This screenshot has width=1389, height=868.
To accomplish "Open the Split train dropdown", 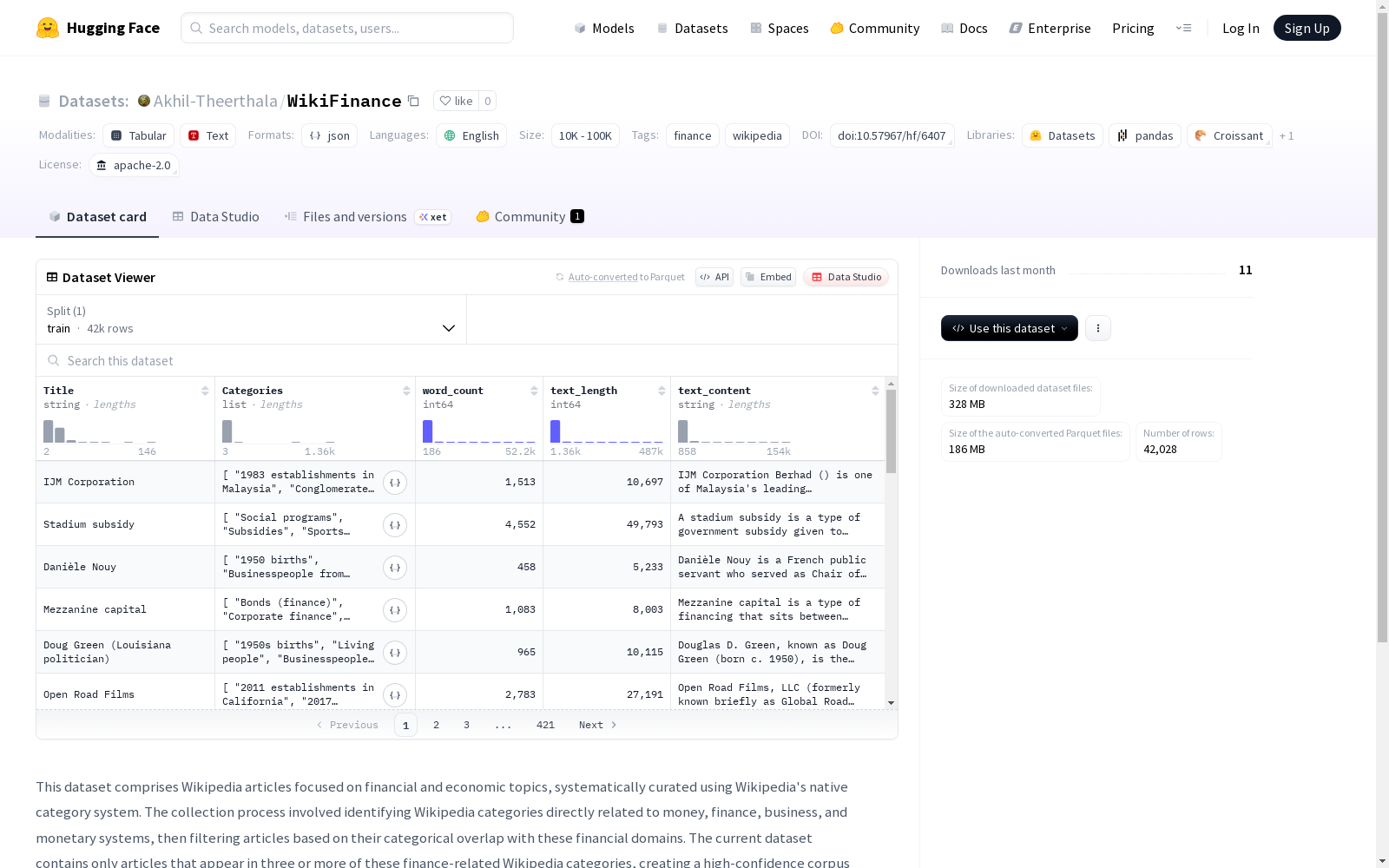I will (x=251, y=319).
